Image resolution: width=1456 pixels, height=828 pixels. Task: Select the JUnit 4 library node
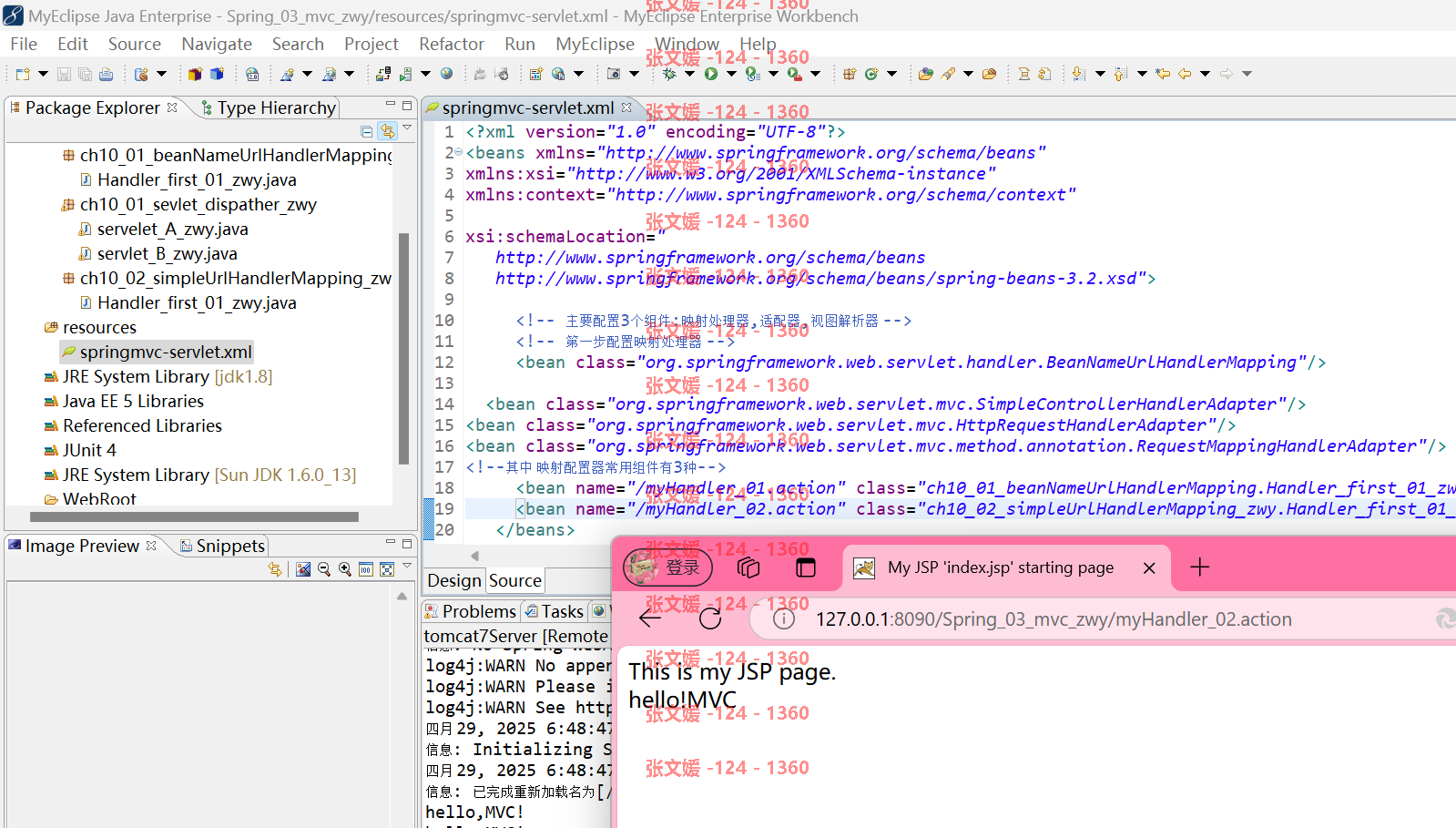point(81,450)
